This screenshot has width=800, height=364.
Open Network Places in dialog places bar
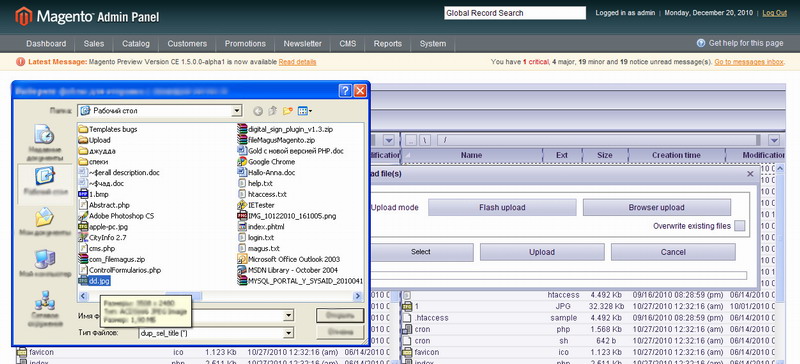click(x=44, y=308)
